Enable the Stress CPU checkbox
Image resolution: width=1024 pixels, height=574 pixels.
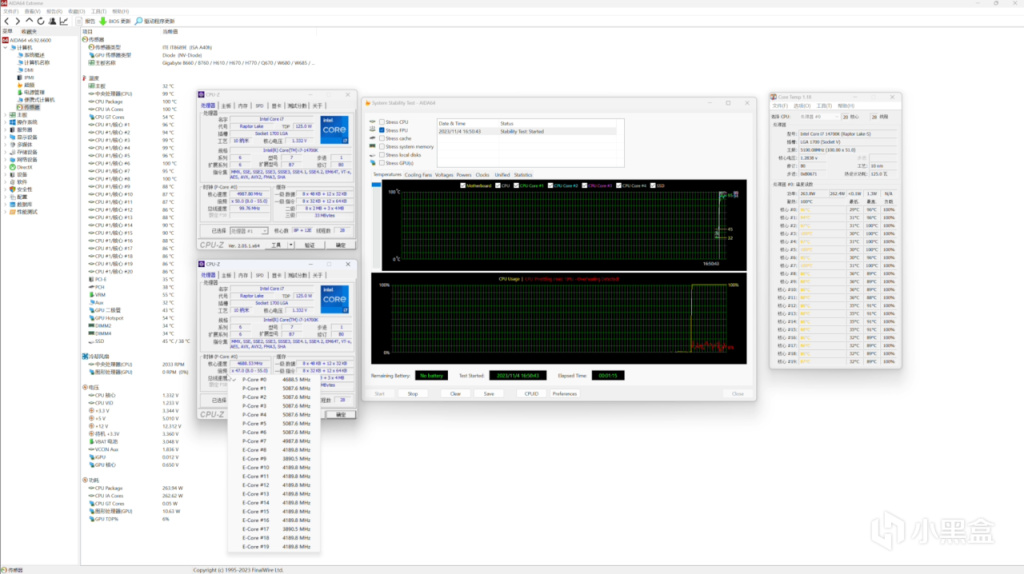coord(382,122)
